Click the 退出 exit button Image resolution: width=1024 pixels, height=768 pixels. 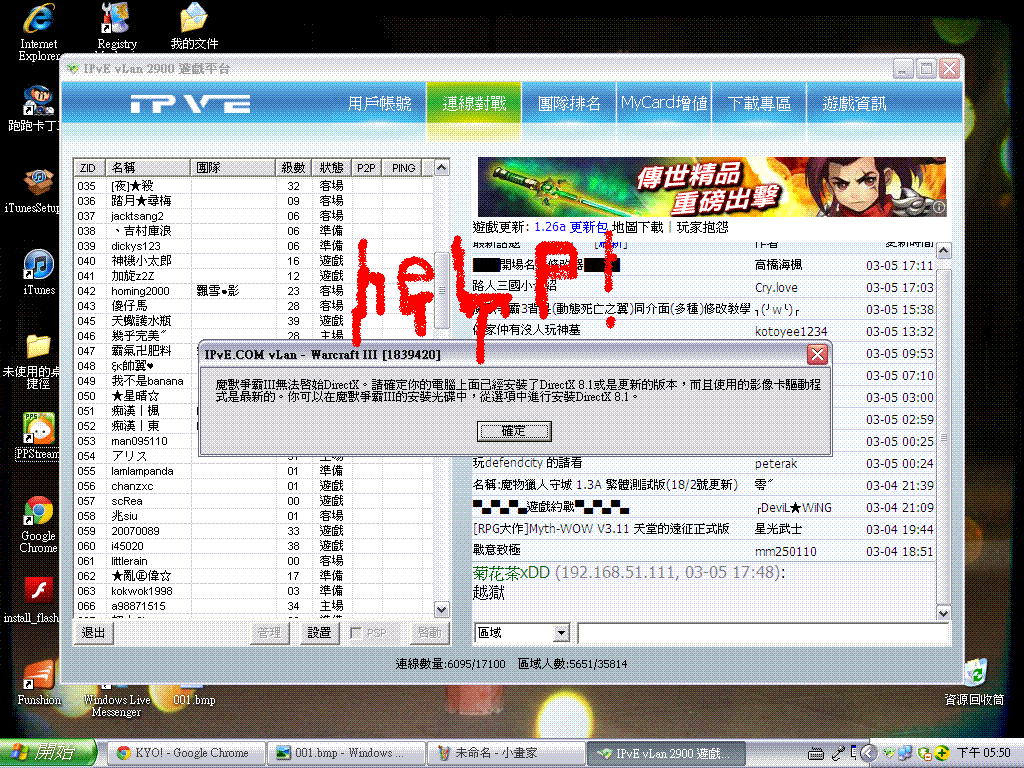pos(93,633)
